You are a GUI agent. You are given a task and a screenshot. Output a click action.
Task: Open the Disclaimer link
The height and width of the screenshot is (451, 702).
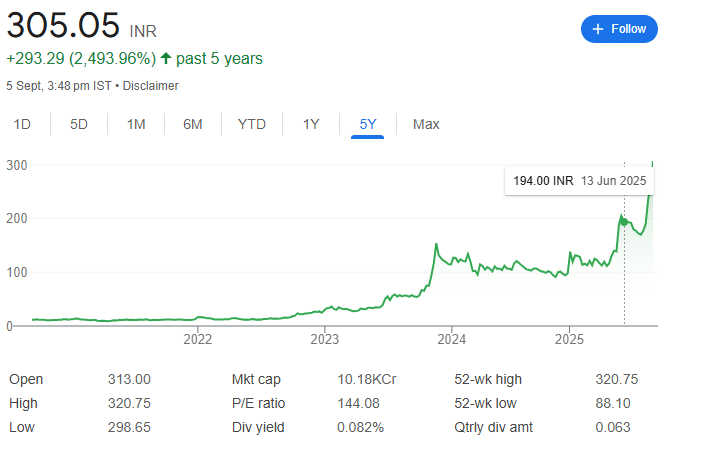point(150,86)
